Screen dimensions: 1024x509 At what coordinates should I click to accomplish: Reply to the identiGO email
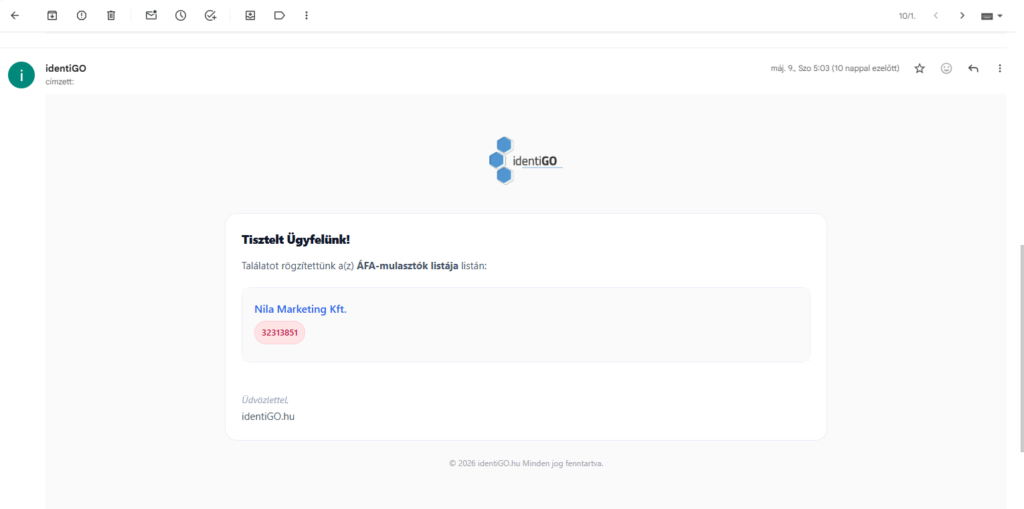pos(973,69)
